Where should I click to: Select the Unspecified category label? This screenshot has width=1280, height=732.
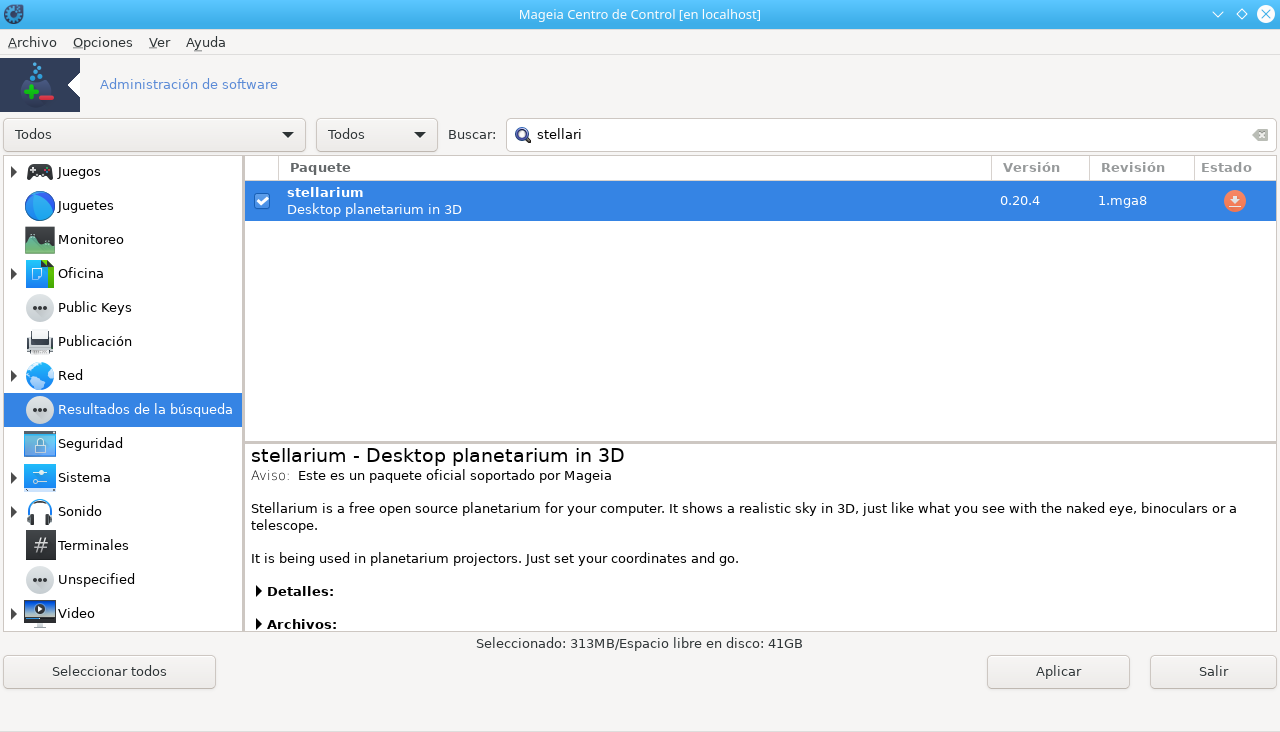tap(96, 580)
